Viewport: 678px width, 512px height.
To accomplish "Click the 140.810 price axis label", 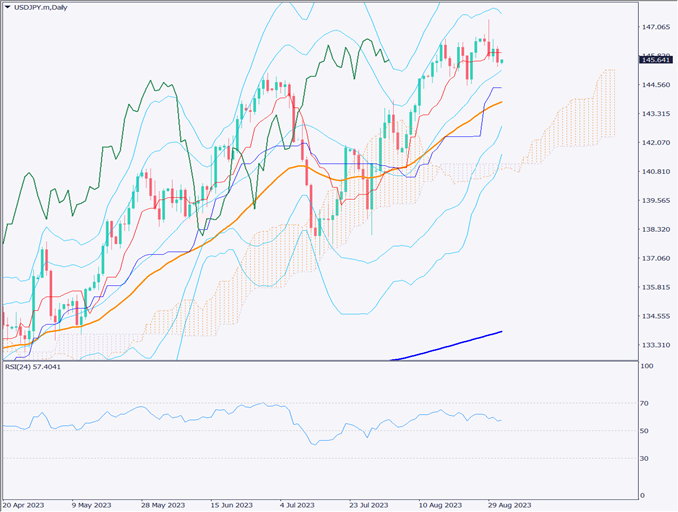I will [x=656, y=172].
